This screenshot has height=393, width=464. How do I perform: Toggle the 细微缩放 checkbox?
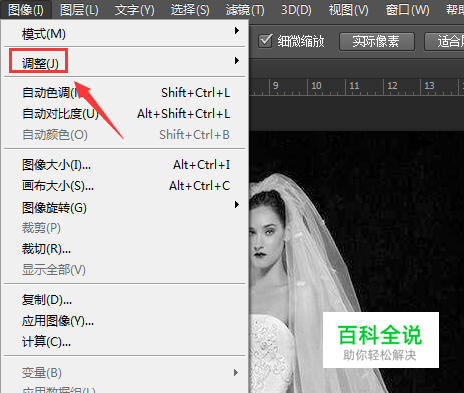(x=266, y=41)
